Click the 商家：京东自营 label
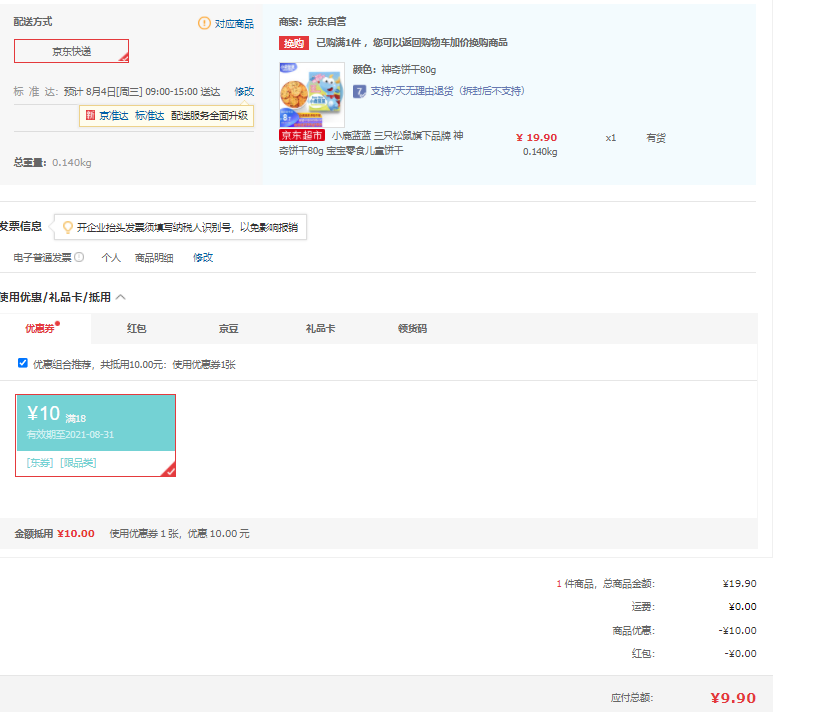Image resolution: width=830 pixels, height=712 pixels. 312,22
